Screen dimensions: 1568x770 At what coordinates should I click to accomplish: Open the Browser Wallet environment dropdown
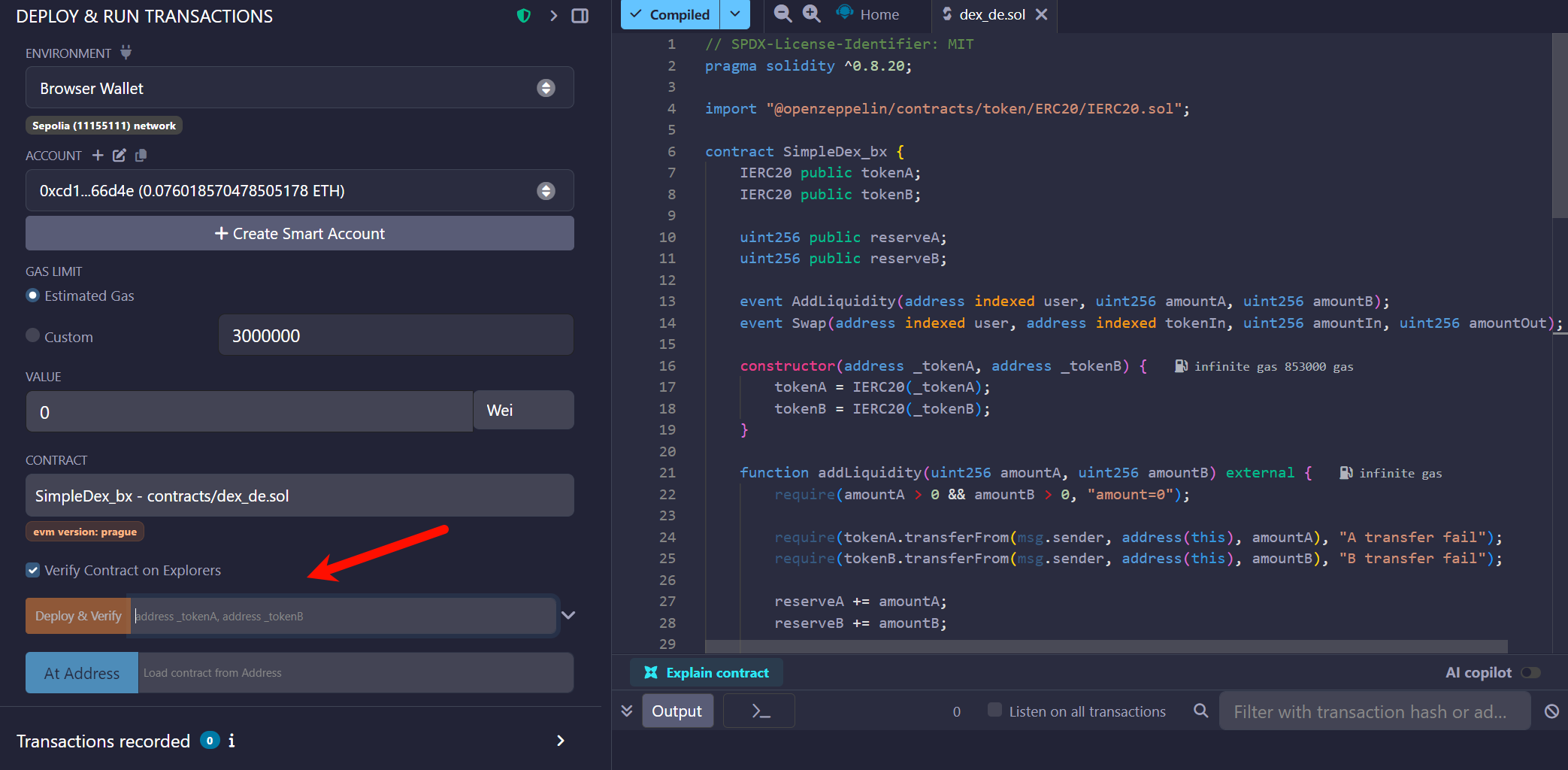point(299,88)
